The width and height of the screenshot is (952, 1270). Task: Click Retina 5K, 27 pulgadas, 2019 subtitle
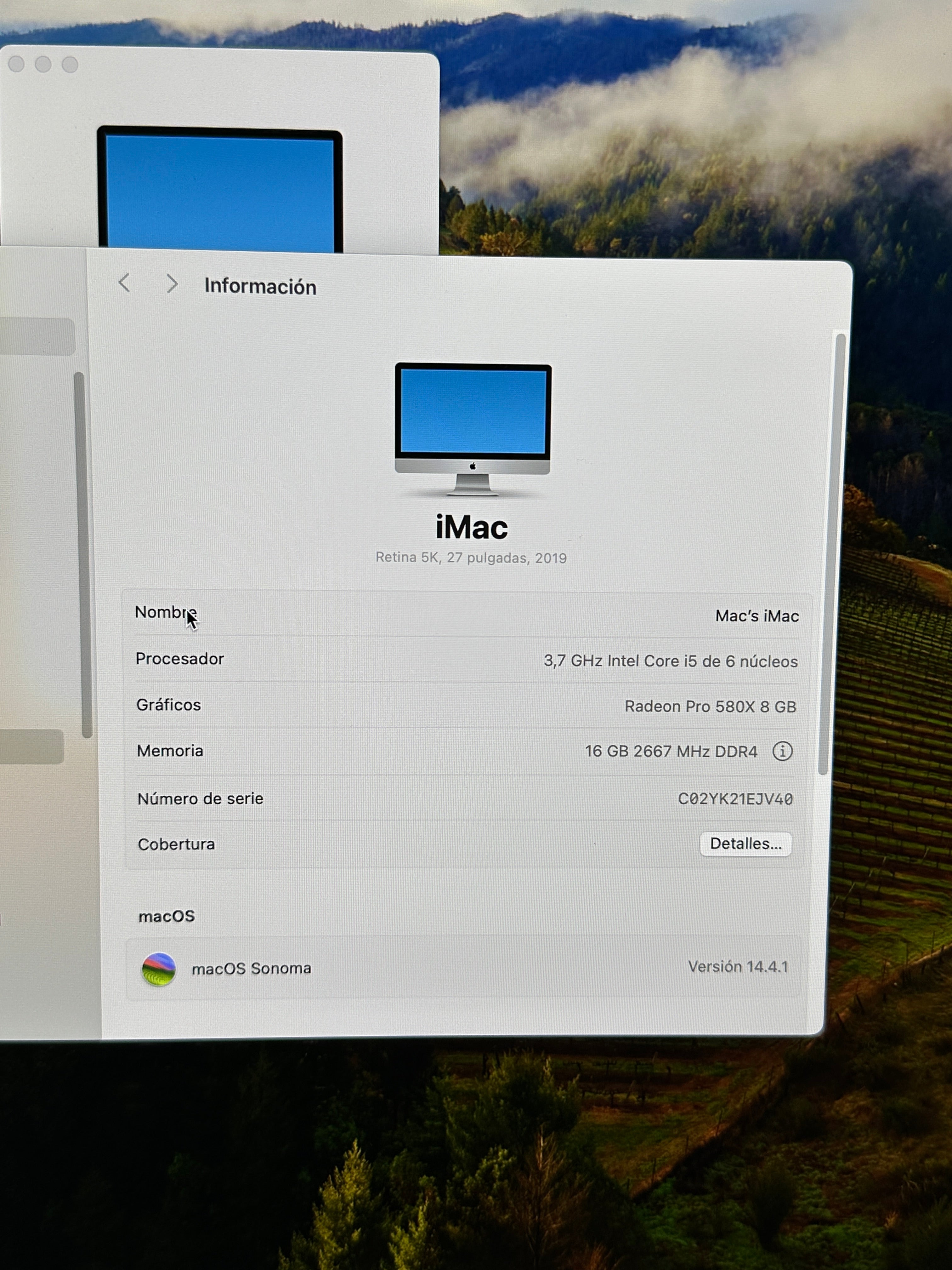[471, 558]
